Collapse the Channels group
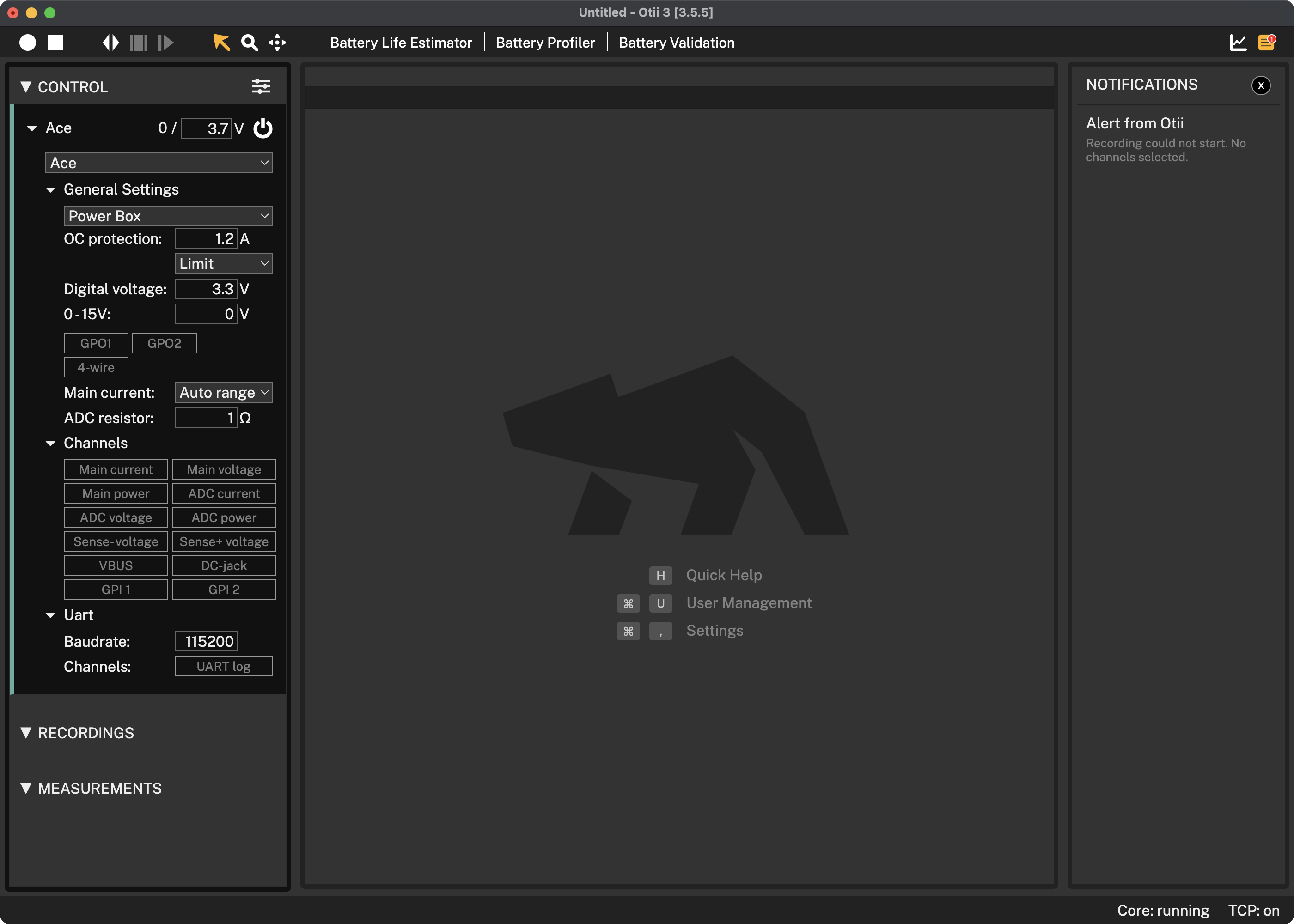This screenshot has width=1294, height=924. tap(50, 444)
